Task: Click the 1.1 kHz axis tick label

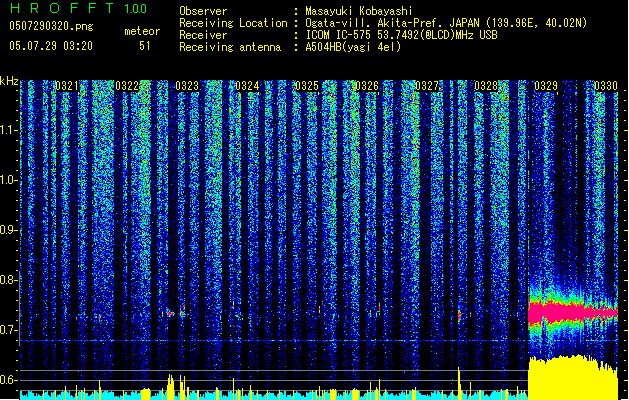Action: point(9,130)
